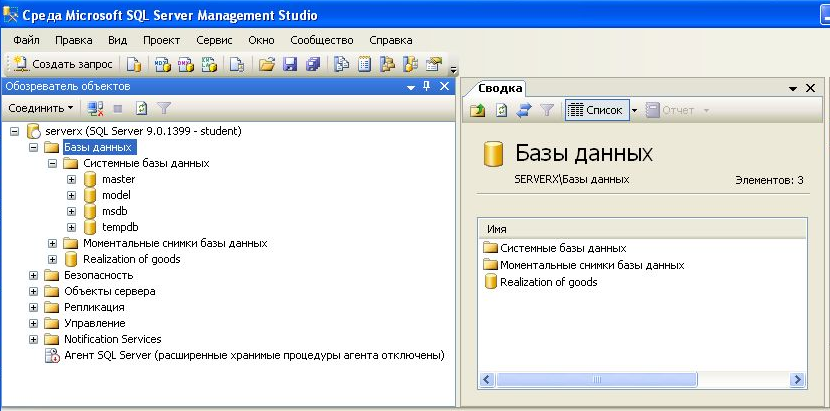
Task: Open the Проект menu
Action: (x=161, y=40)
